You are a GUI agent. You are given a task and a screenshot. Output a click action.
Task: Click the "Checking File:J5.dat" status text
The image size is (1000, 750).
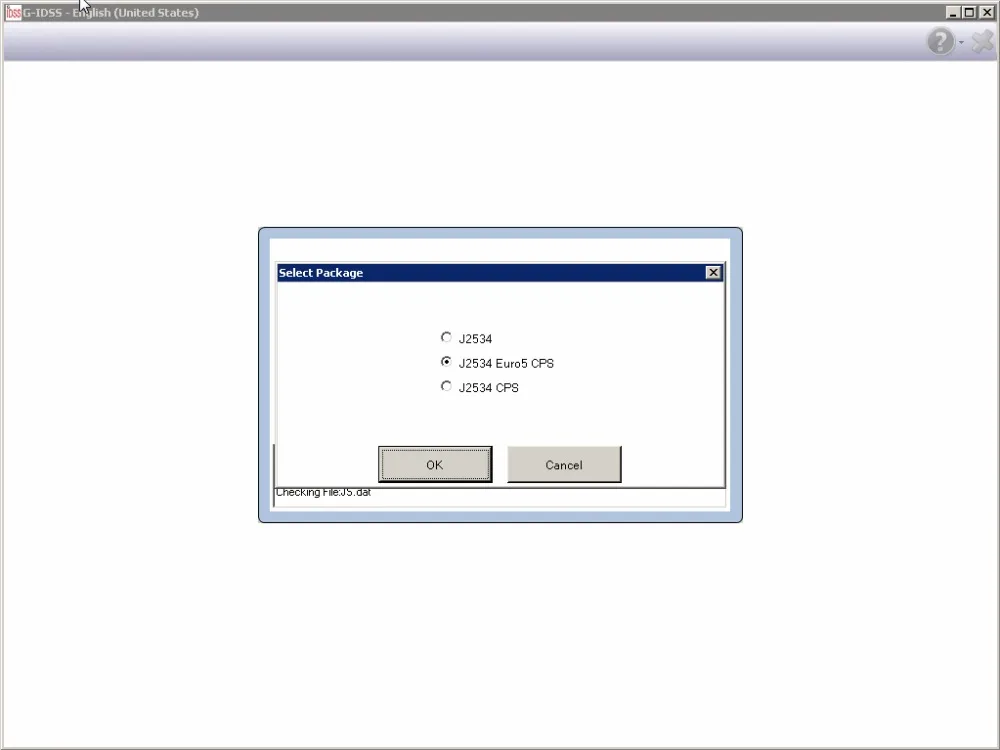point(323,493)
